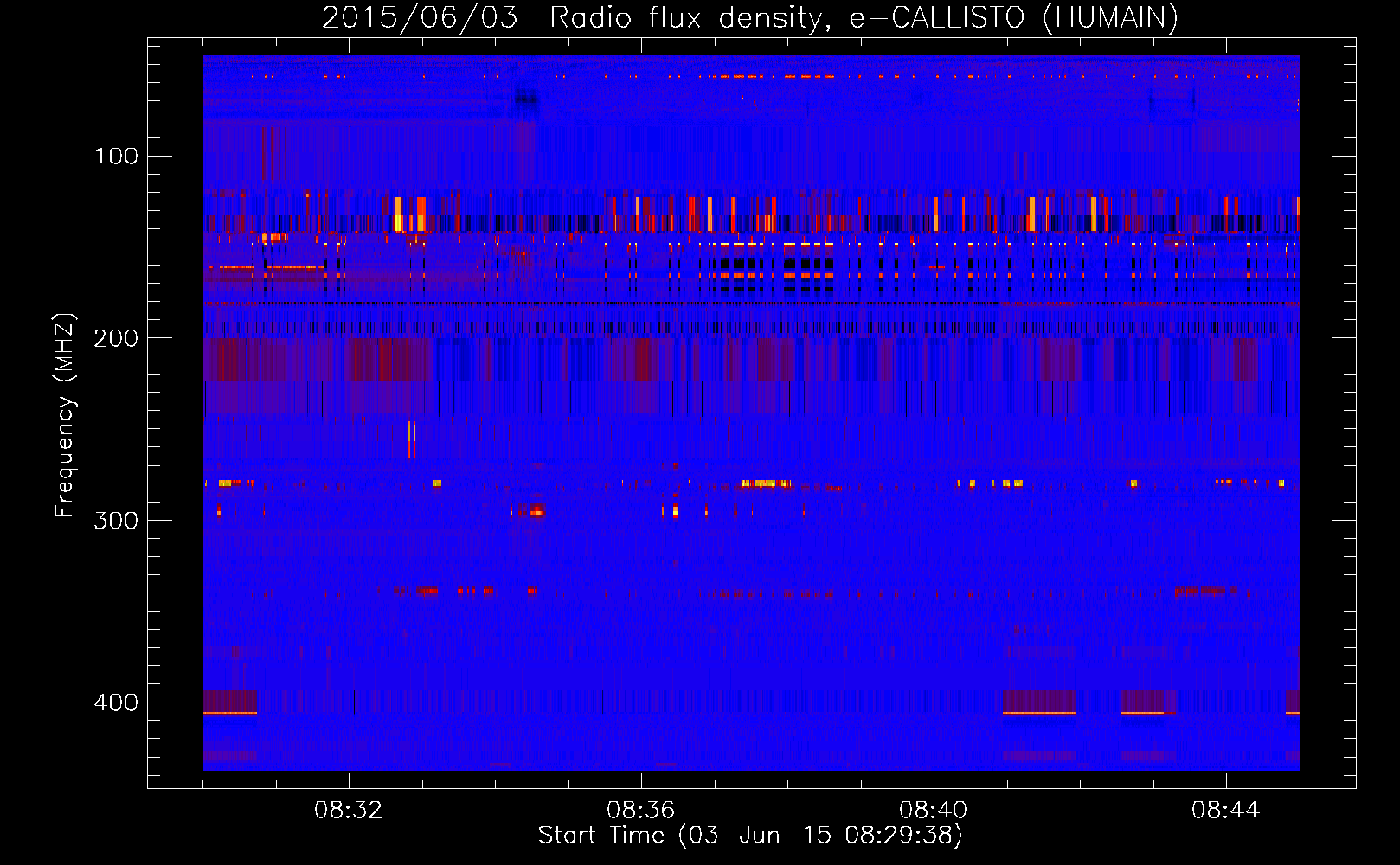Click the 400 frequency tick label
1400x865 pixels.
click(x=116, y=702)
